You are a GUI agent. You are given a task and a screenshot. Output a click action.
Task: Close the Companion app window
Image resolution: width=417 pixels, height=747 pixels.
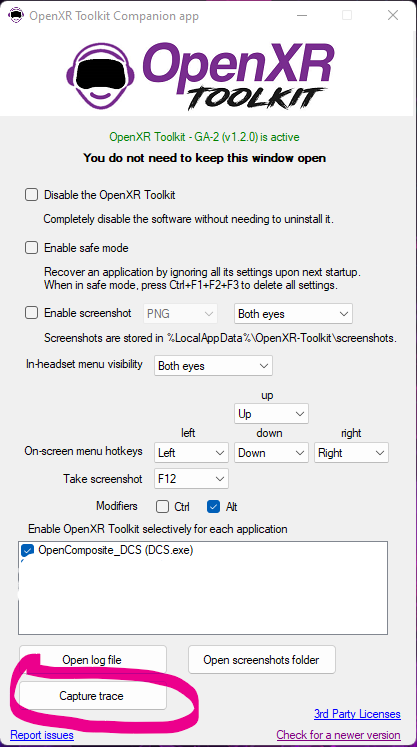(393, 15)
